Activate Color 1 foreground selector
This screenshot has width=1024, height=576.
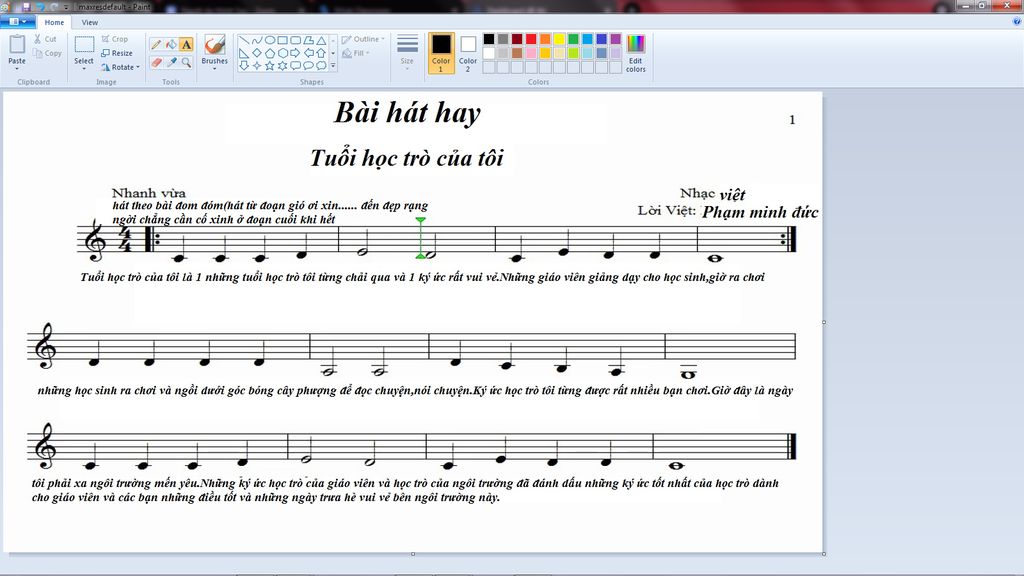click(441, 53)
